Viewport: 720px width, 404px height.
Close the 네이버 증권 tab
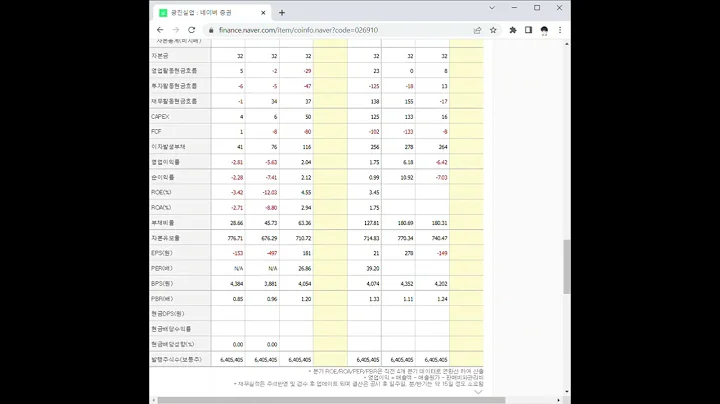pyautogui.click(x=263, y=13)
